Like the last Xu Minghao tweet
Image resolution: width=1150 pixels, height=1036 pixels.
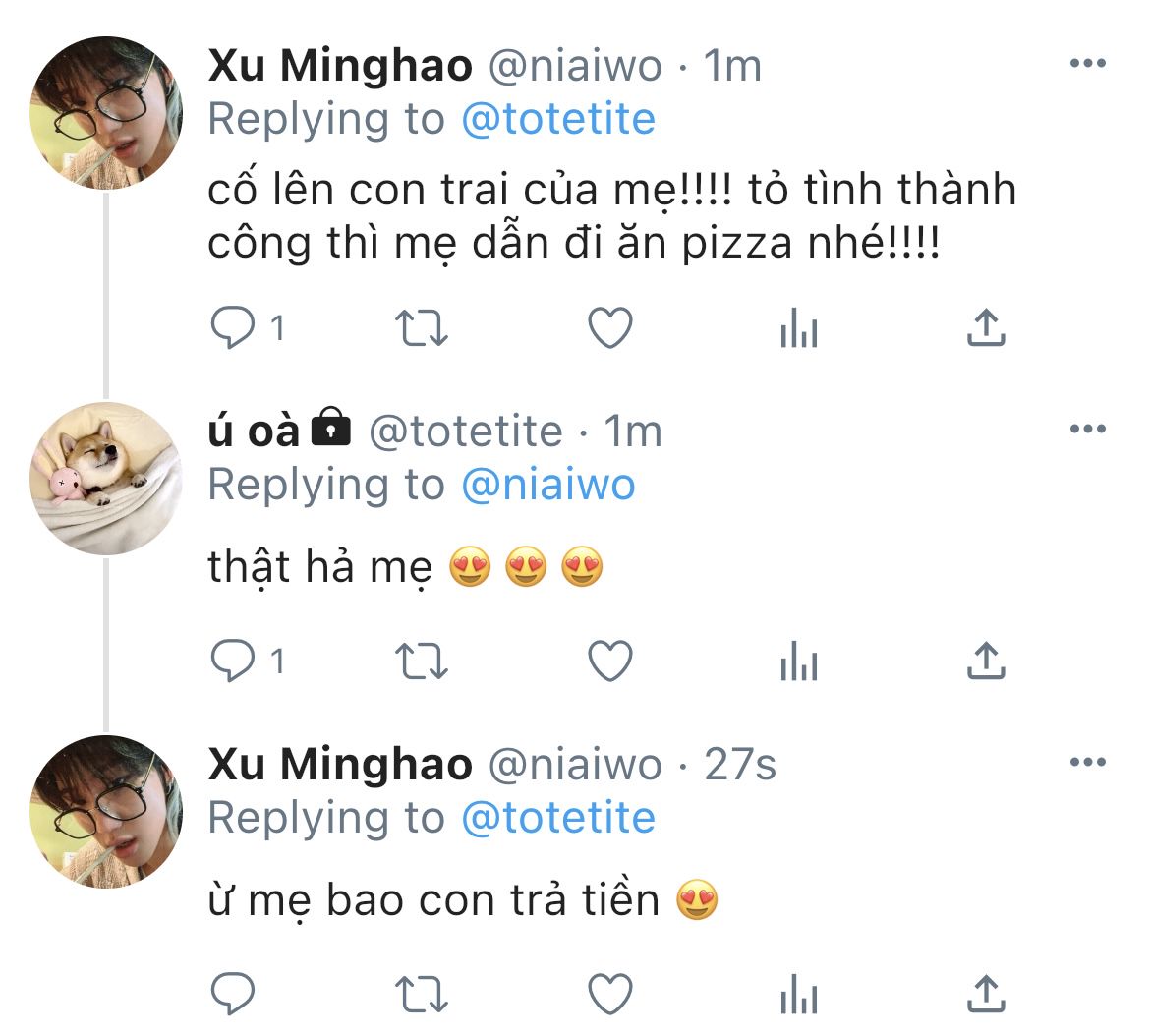[609, 995]
